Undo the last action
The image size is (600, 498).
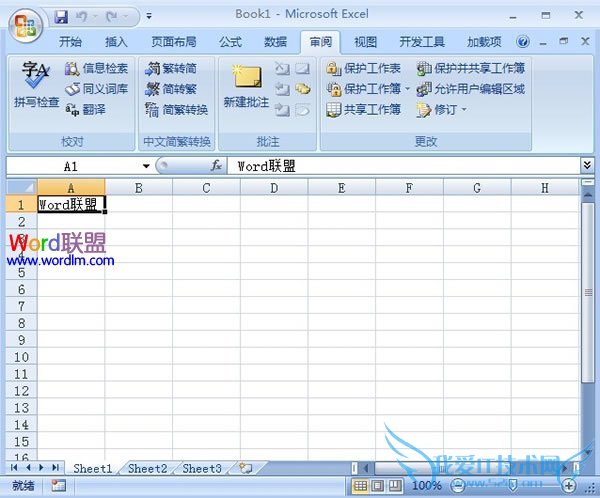82,16
